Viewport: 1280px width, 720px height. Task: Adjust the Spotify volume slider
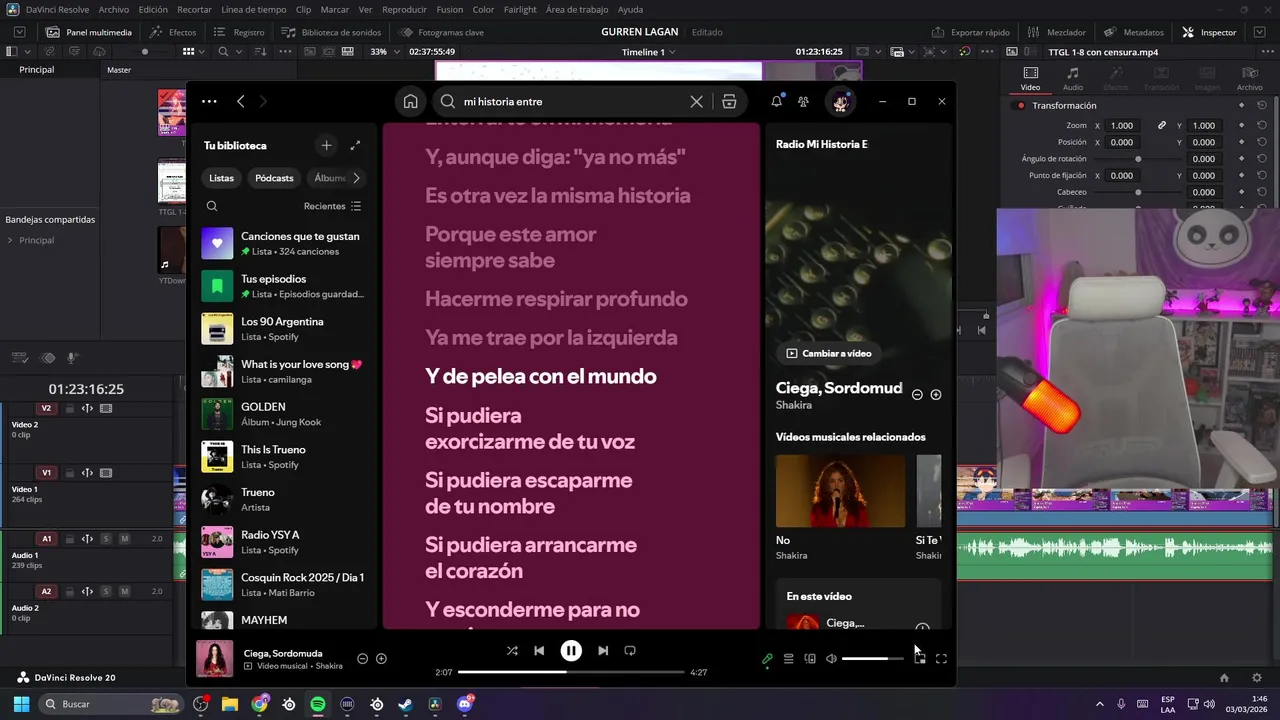click(x=872, y=659)
